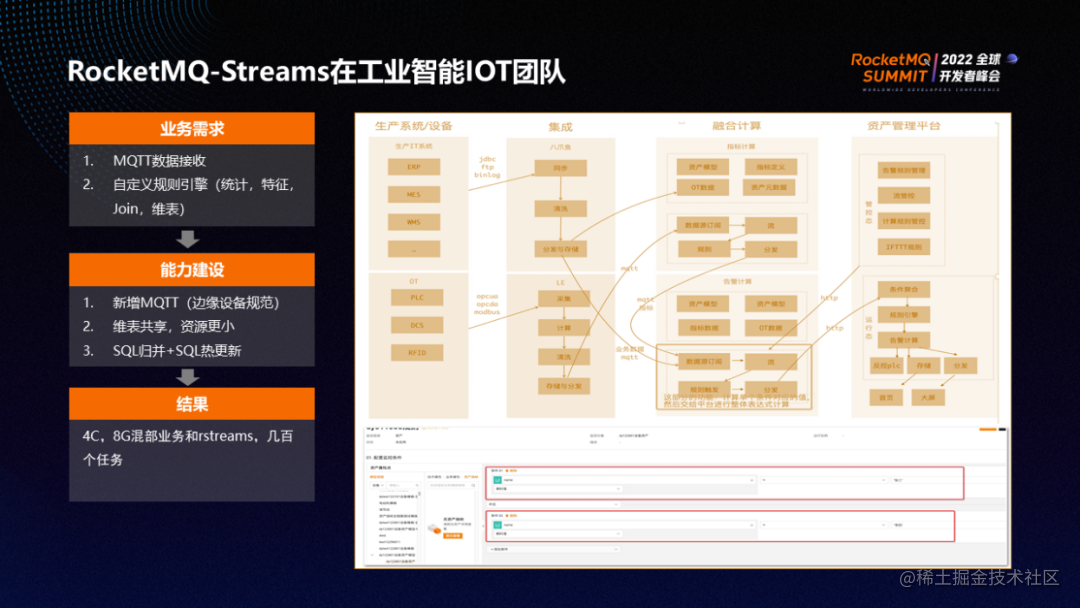The width and height of the screenshot is (1080, 608).
Task: Click 'SQL归并+SQL热更新' list item
Action: click(177, 351)
